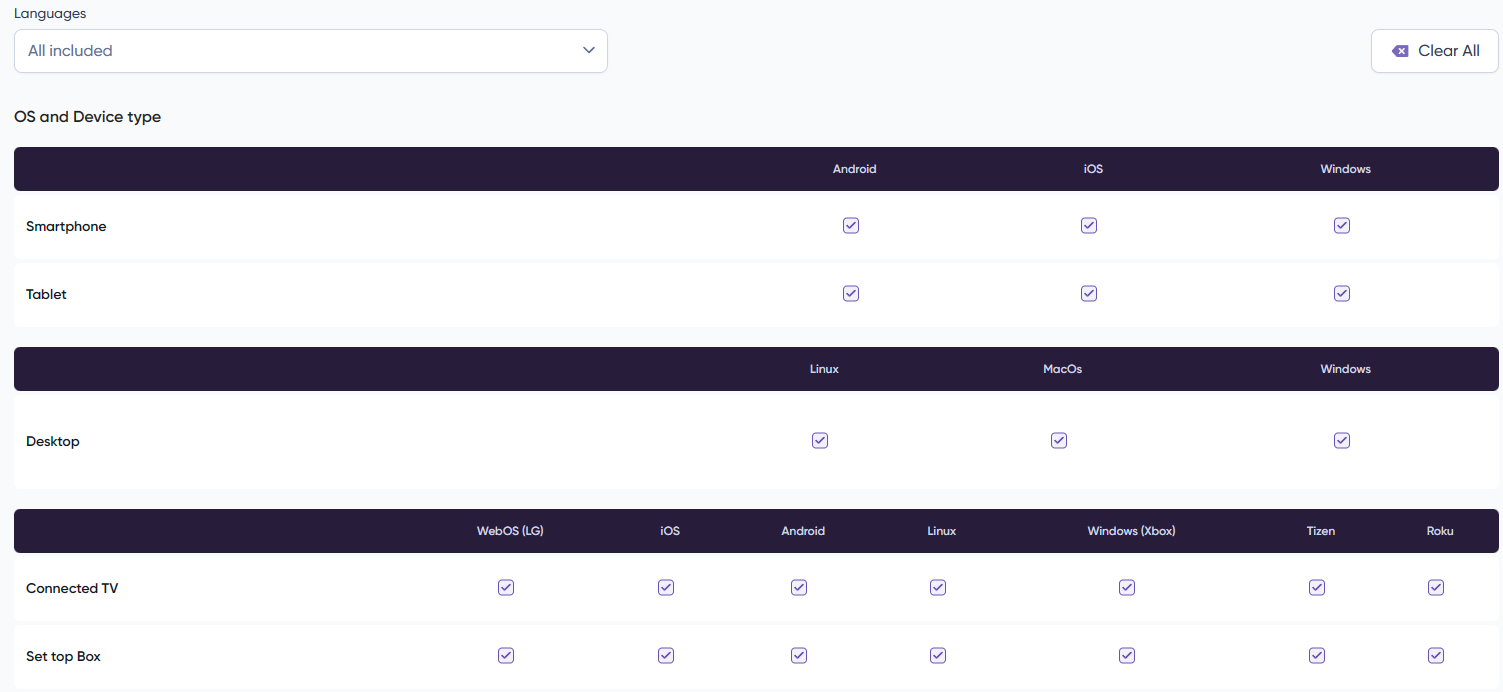
Task: Uncheck Smartphone Android checkbox
Action: [x=851, y=226]
